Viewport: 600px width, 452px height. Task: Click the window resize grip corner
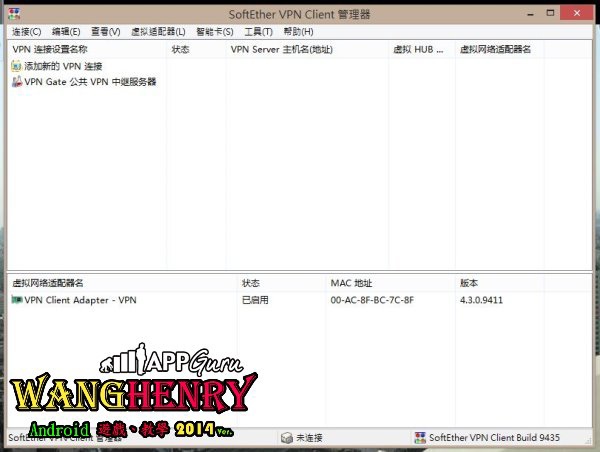tap(589, 441)
